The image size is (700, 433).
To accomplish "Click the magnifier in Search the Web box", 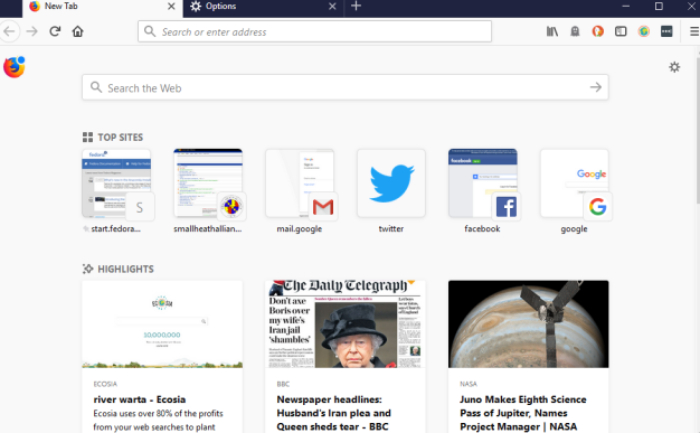I will 96,87.
